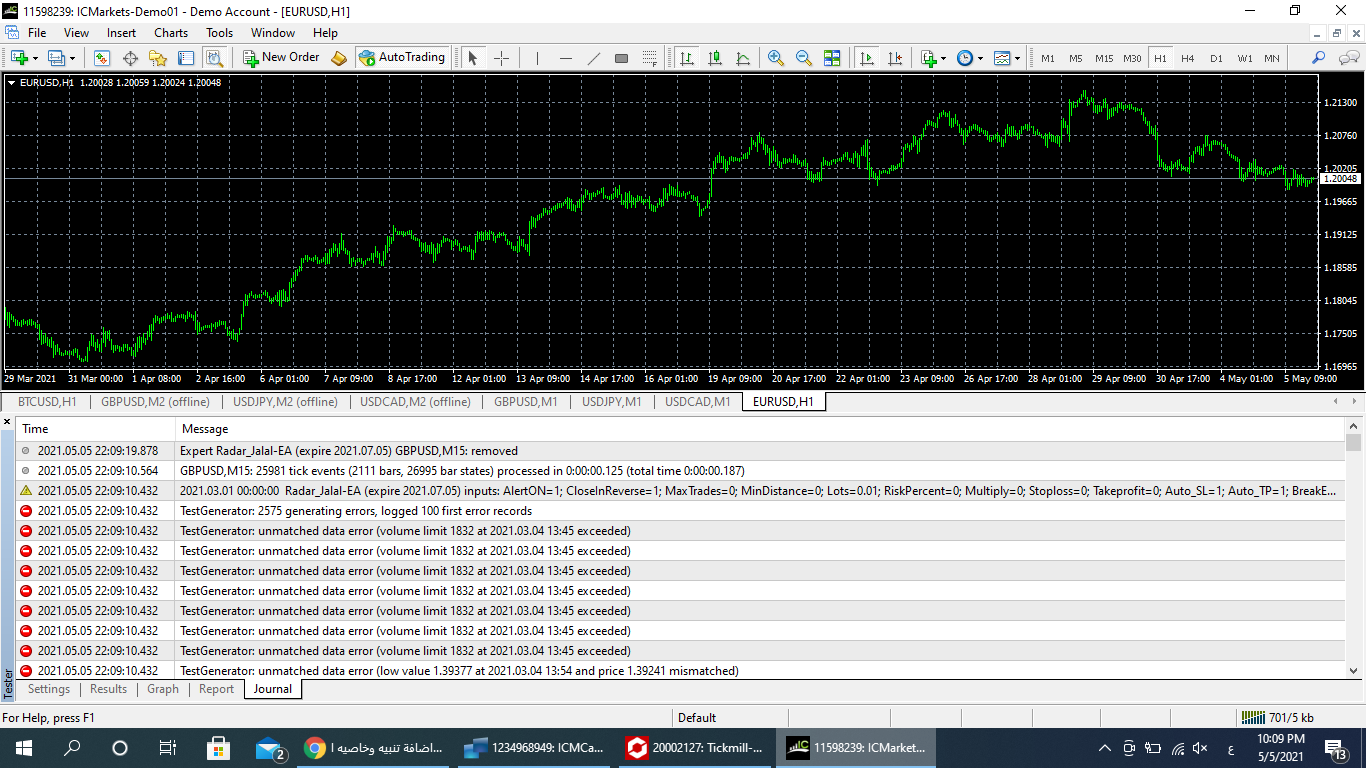Toggle the chart auto scroll button
Screen dimensions: 1366x768
pyautogui.click(x=867, y=58)
